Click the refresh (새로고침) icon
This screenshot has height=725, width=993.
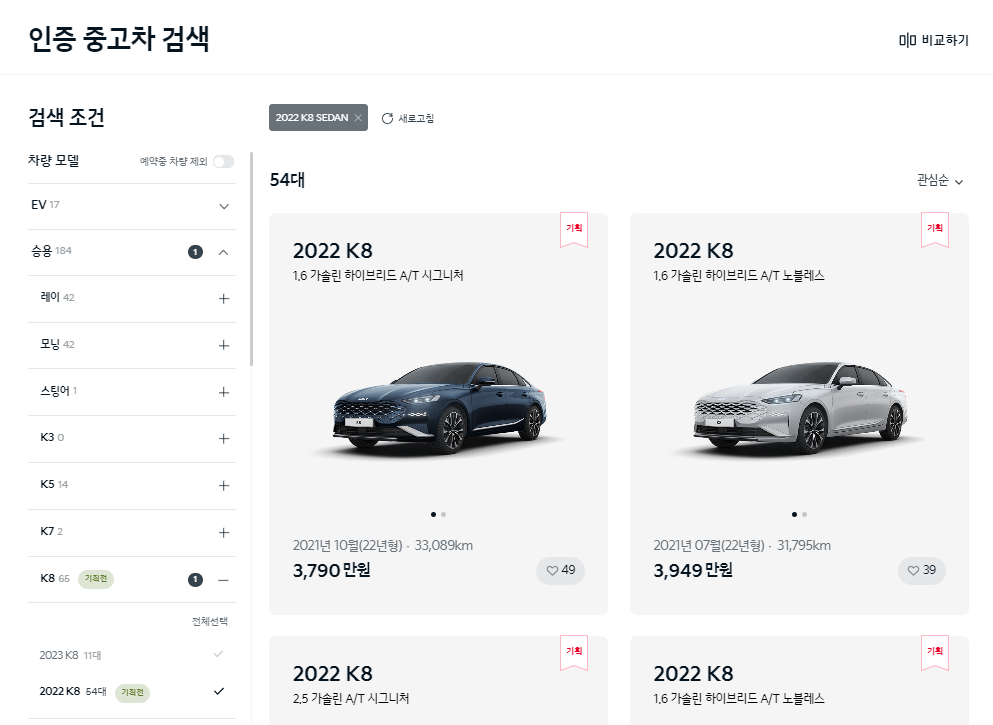[x=387, y=118]
